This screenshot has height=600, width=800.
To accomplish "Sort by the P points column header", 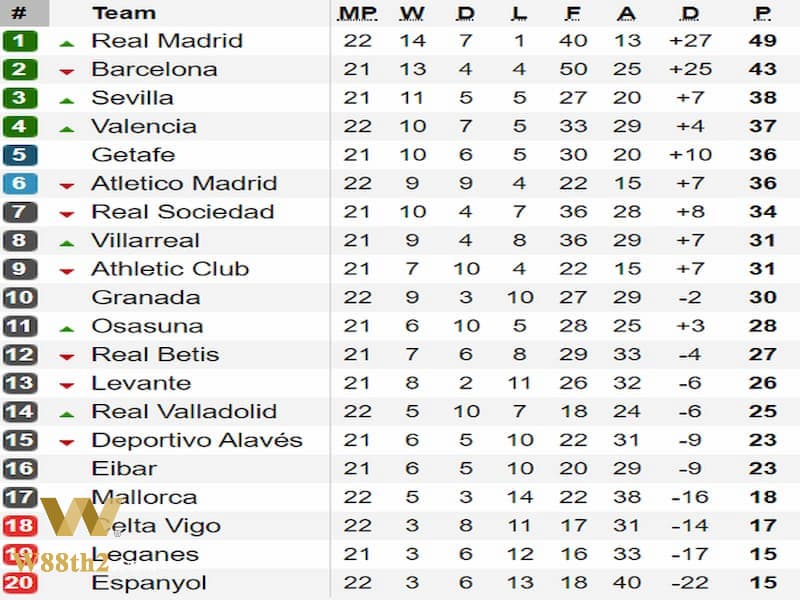I will click(763, 13).
